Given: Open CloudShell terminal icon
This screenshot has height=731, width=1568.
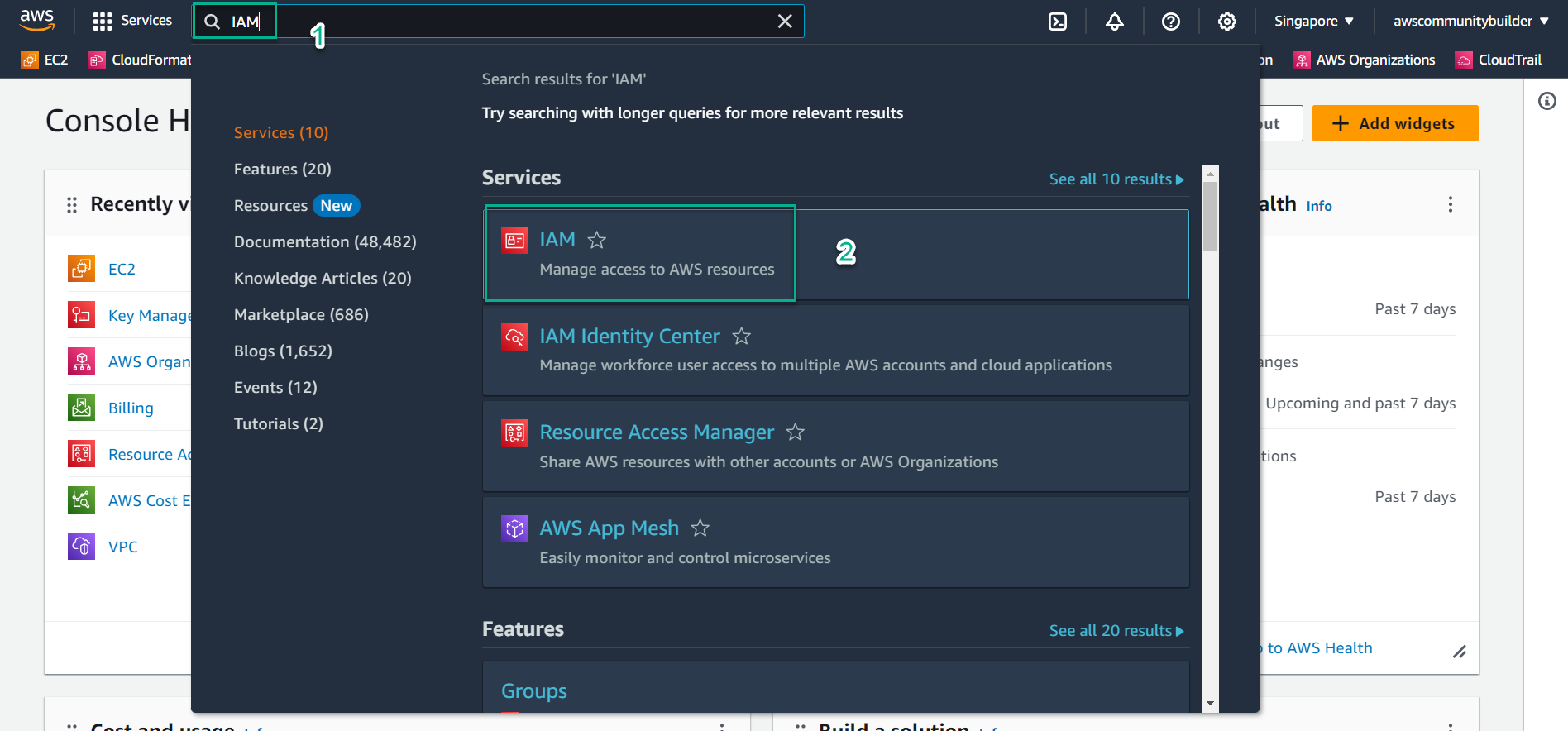Looking at the screenshot, I should [x=1058, y=21].
